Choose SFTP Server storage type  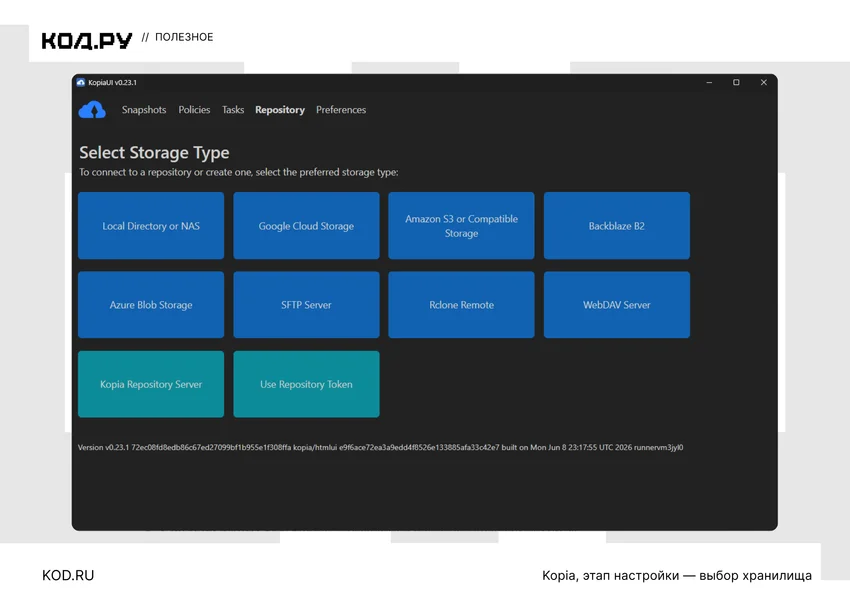coord(306,305)
